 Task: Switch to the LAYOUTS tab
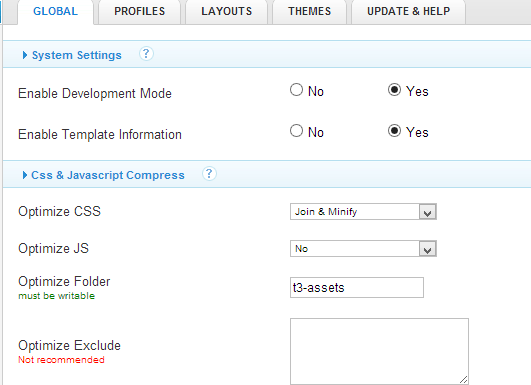click(x=227, y=12)
